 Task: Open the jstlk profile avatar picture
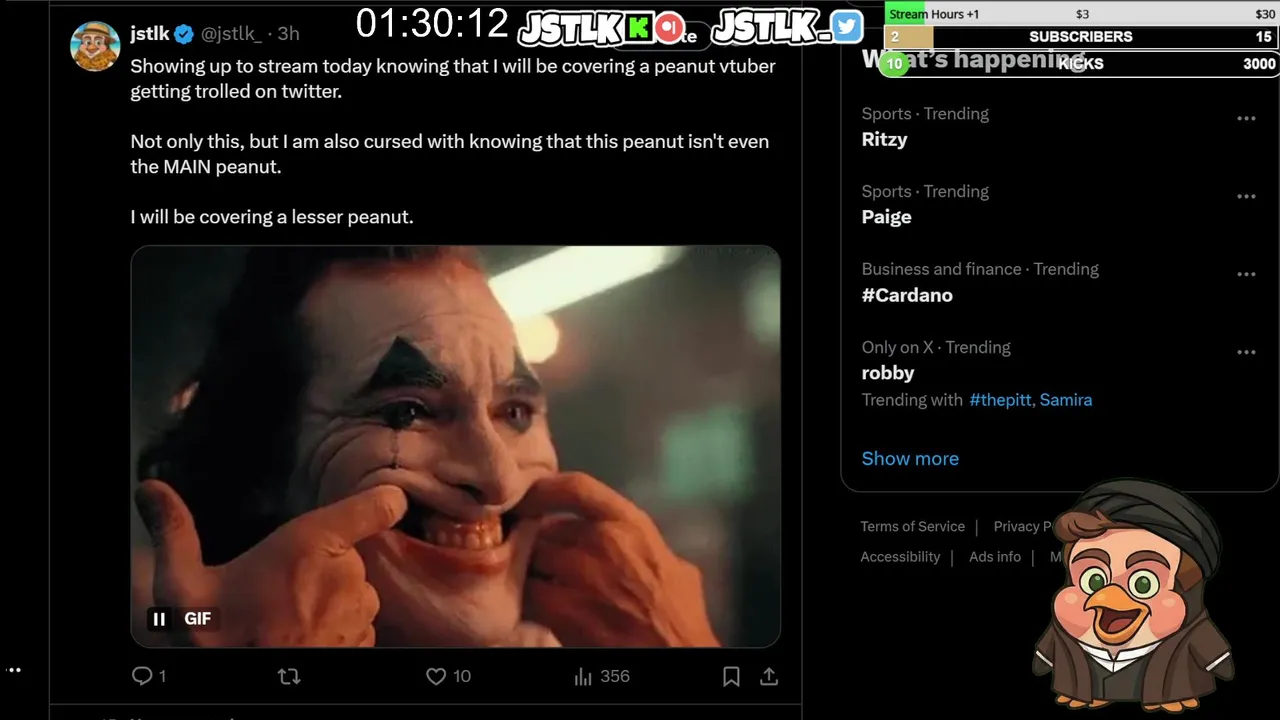(x=95, y=45)
